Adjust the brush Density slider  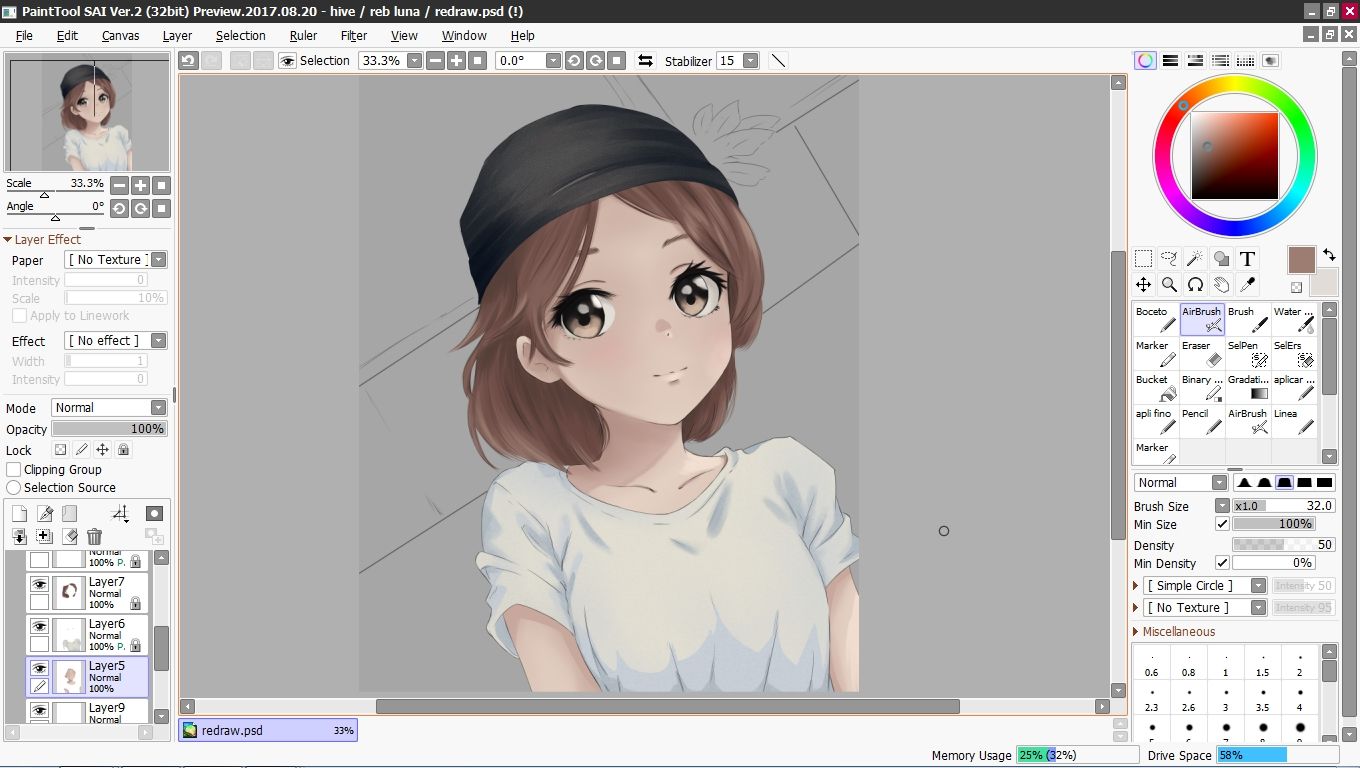(1284, 545)
